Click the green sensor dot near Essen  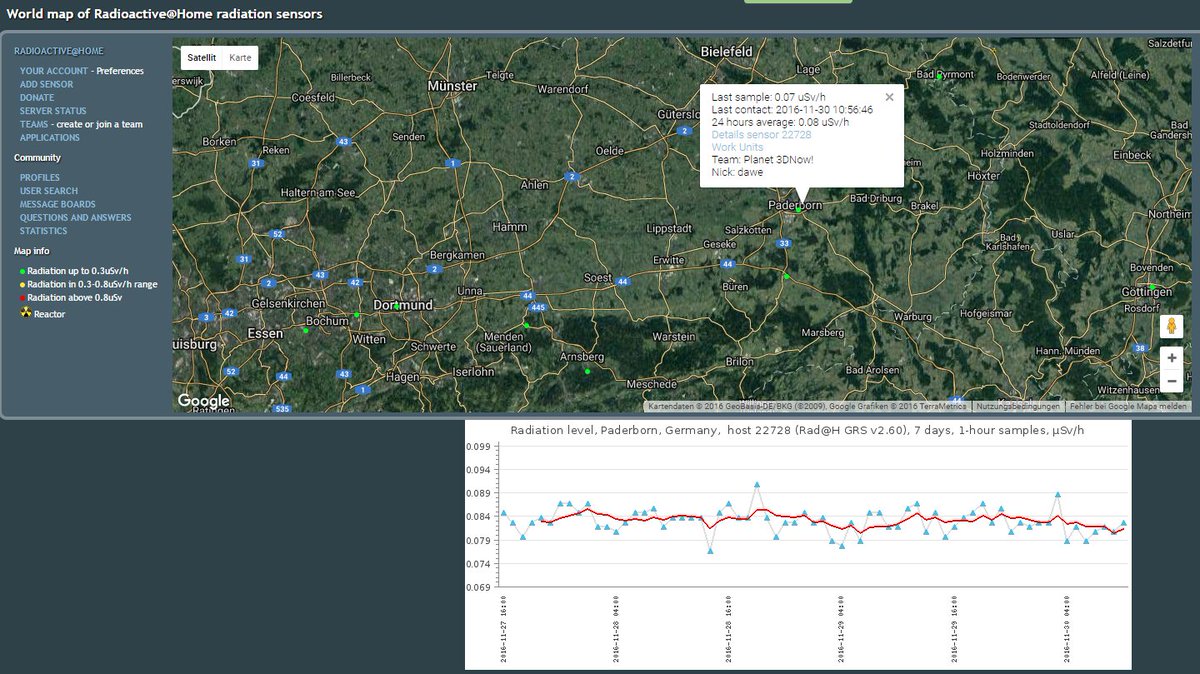point(306,330)
